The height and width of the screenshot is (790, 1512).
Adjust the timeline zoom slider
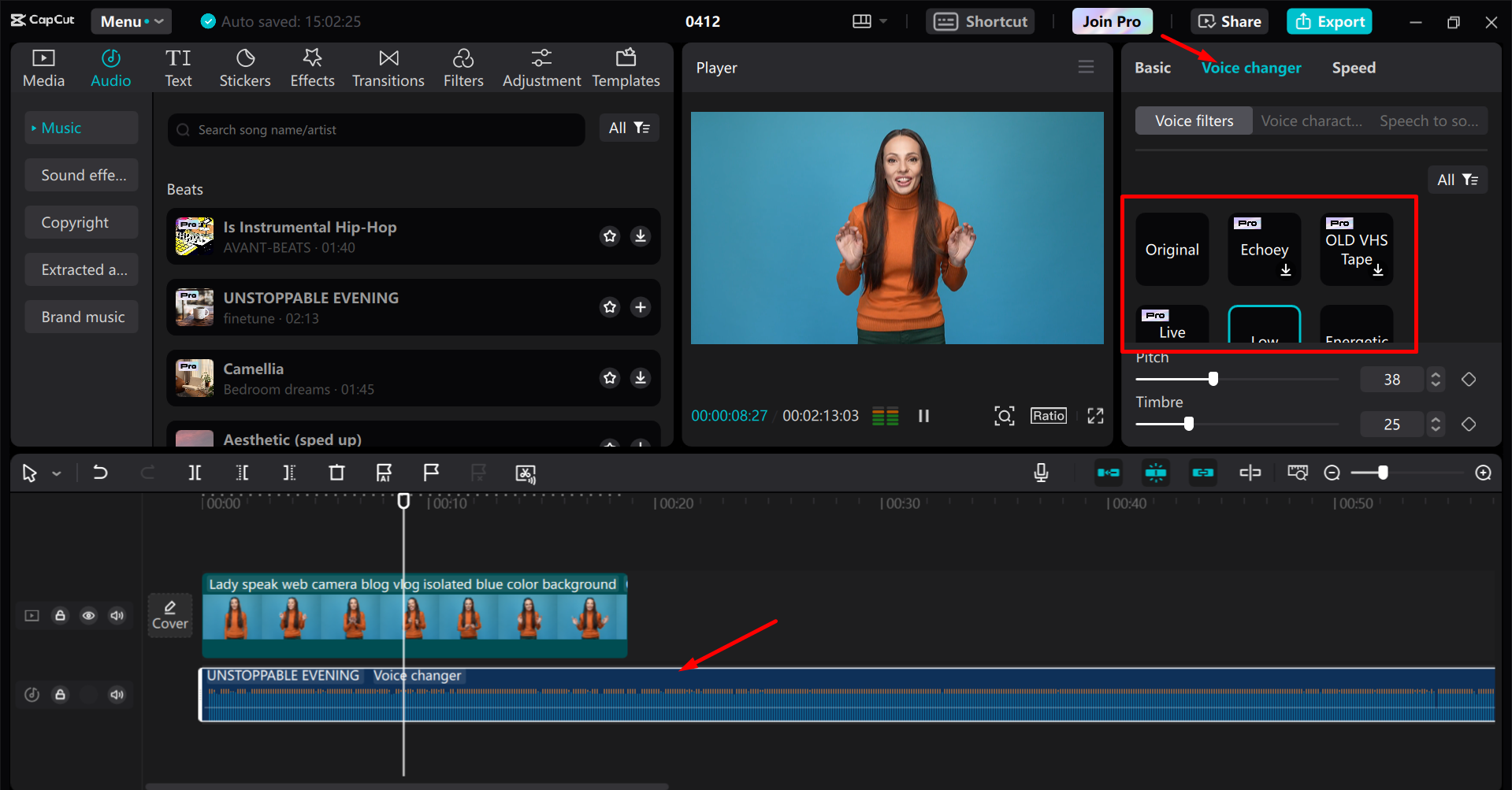pos(1383,473)
